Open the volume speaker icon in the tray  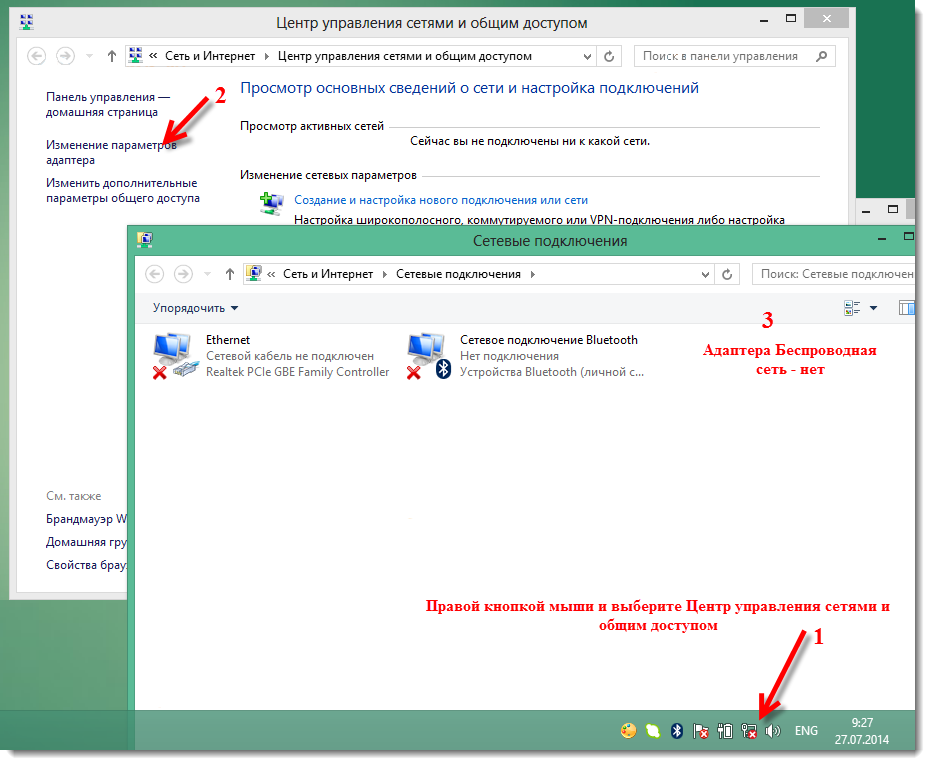(x=772, y=730)
